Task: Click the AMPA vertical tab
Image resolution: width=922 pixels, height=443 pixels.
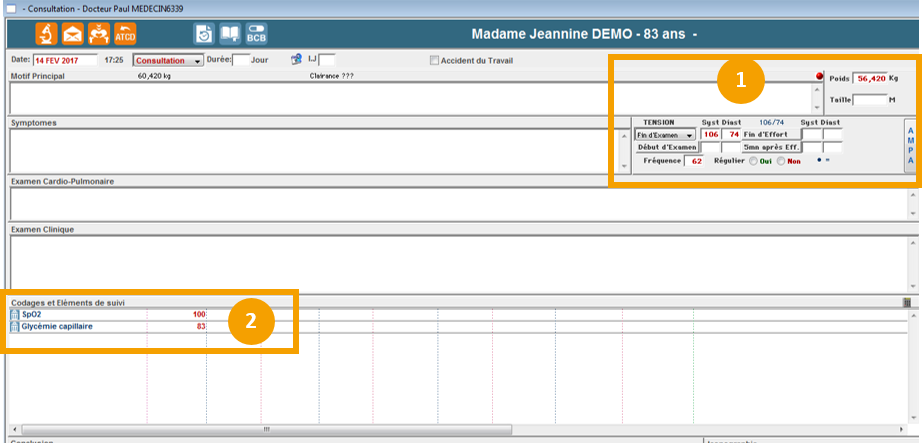Action: pyautogui.click(x=909, y=145)
